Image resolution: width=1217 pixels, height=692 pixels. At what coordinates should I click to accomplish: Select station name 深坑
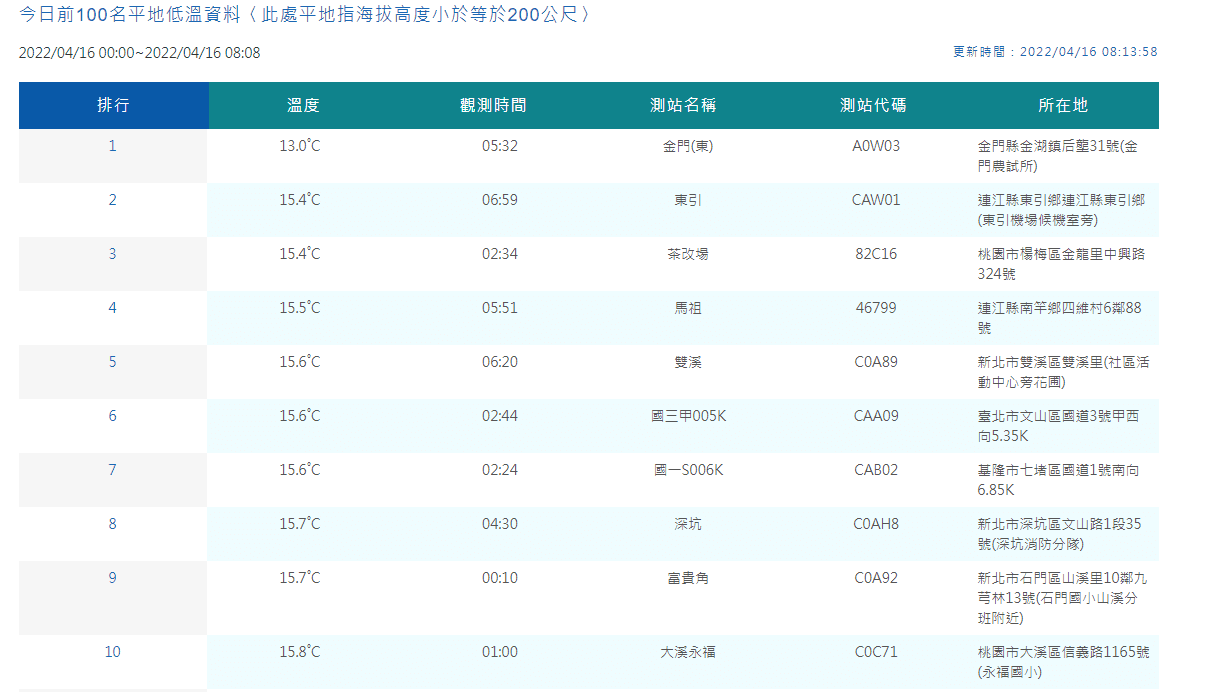point(688,523)
